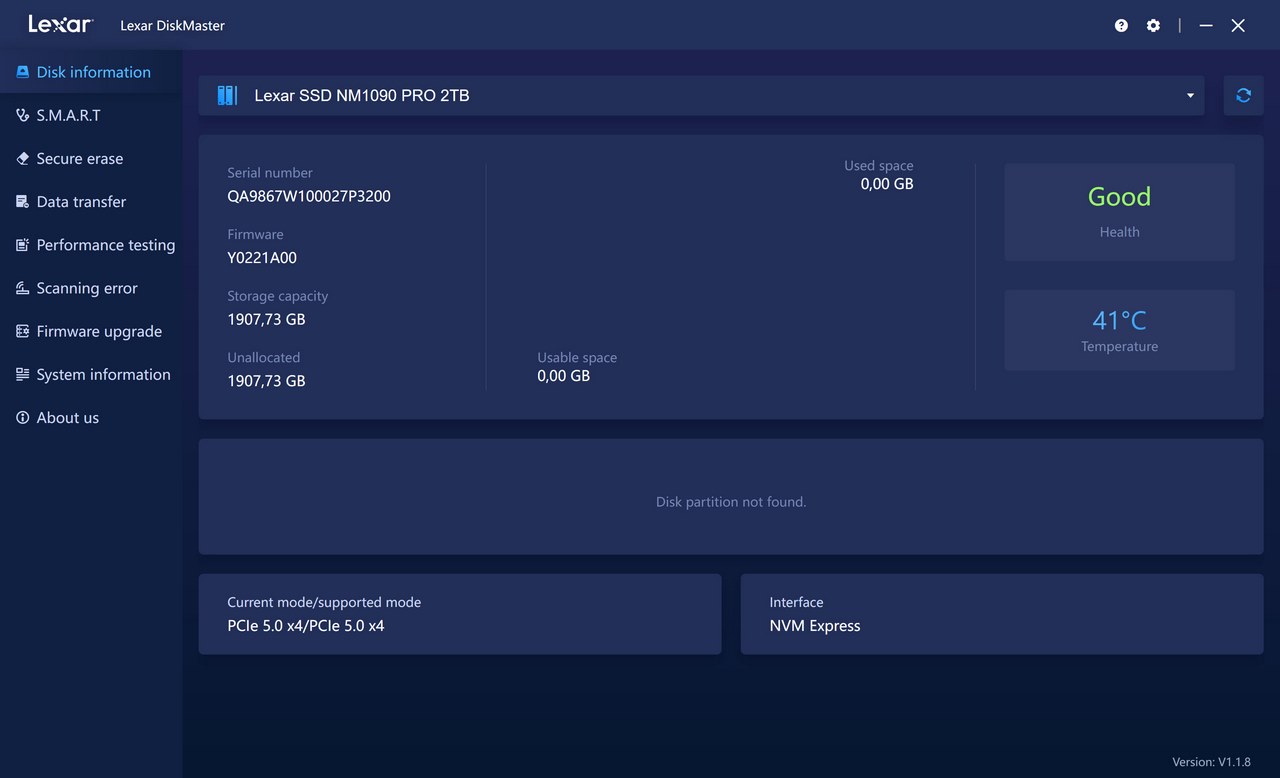Expand the disk selection dropdown arrow
The image size is (1280, 778).
[x=1190, y=96]
